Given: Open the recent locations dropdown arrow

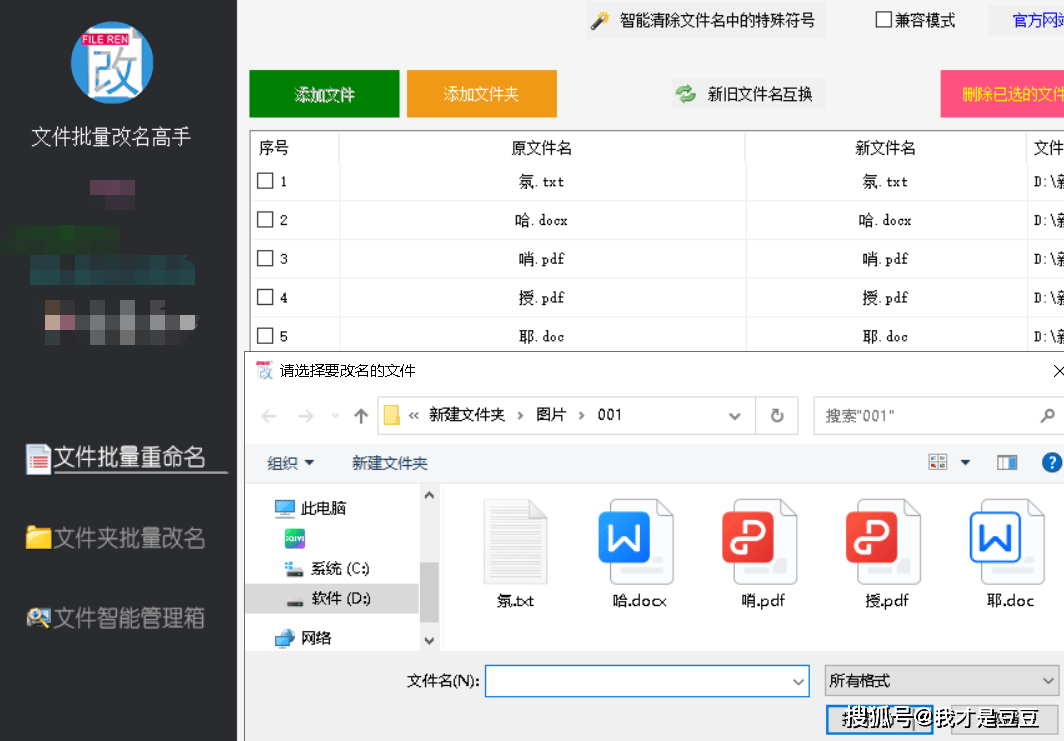Looking at the screenshot, I should [335, 416].
